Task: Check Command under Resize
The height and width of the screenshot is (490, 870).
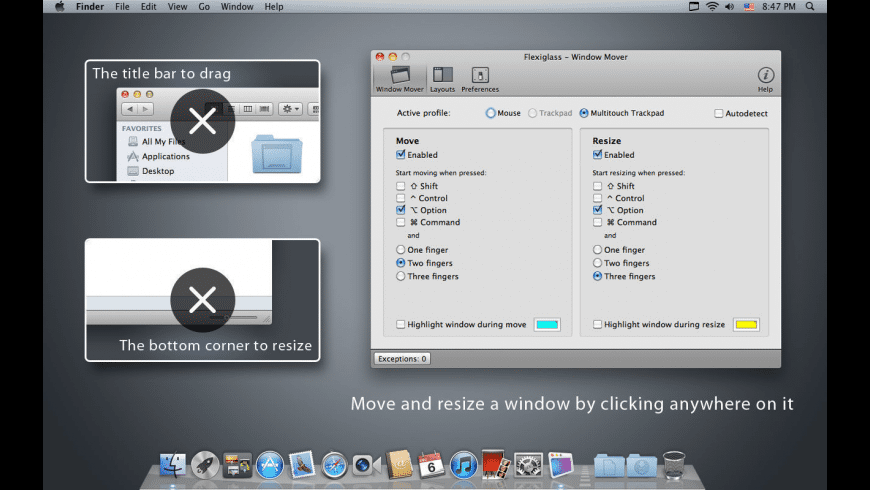Action: 597,223
